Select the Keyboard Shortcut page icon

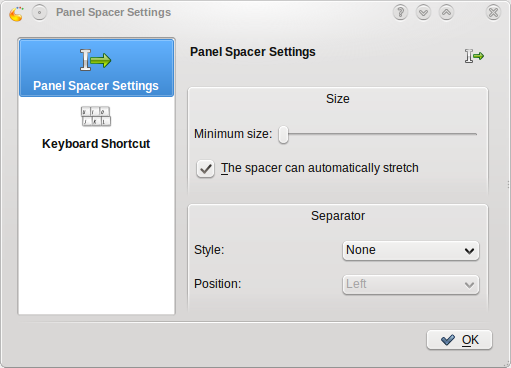(x=96, y=116)
